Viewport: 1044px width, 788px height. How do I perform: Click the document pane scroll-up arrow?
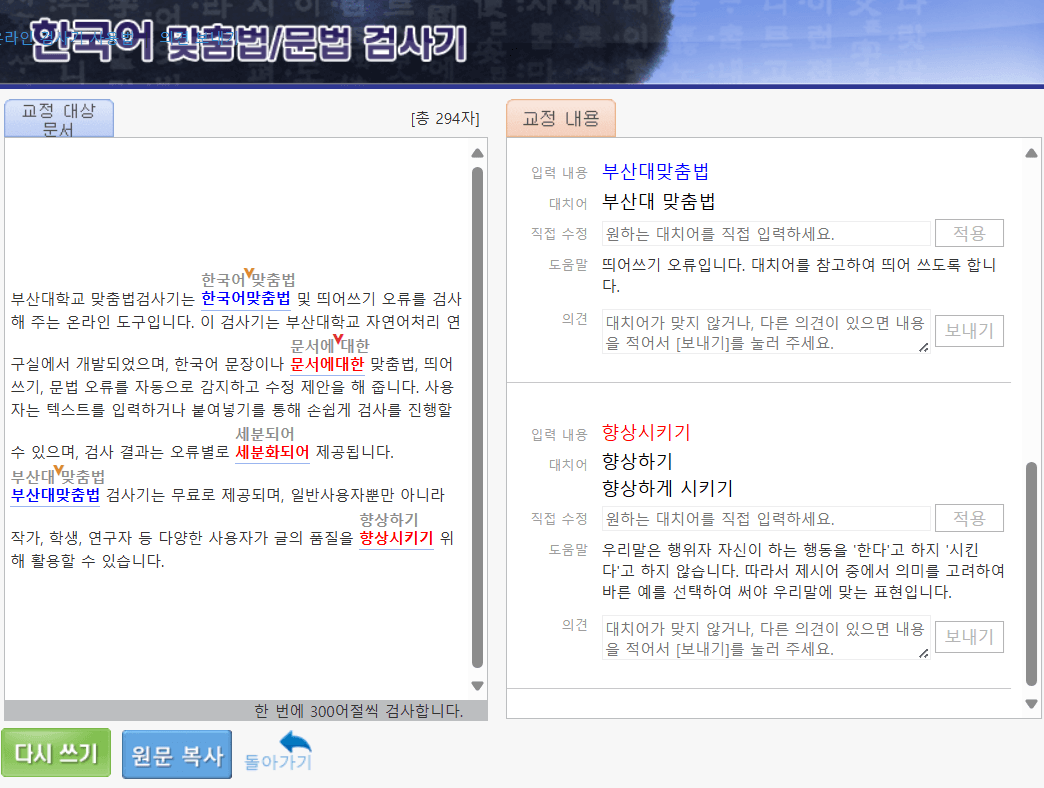tap(477, 153)
